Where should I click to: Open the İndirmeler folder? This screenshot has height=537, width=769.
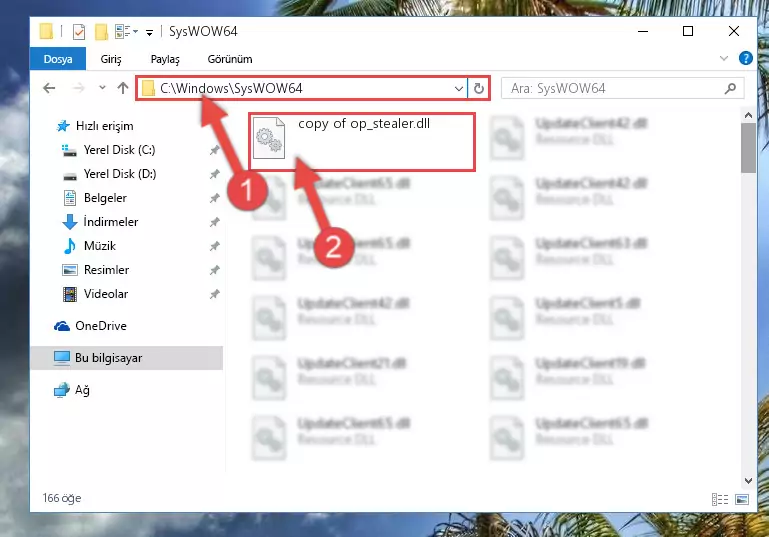pyautogui.click(x=110, y=222)
